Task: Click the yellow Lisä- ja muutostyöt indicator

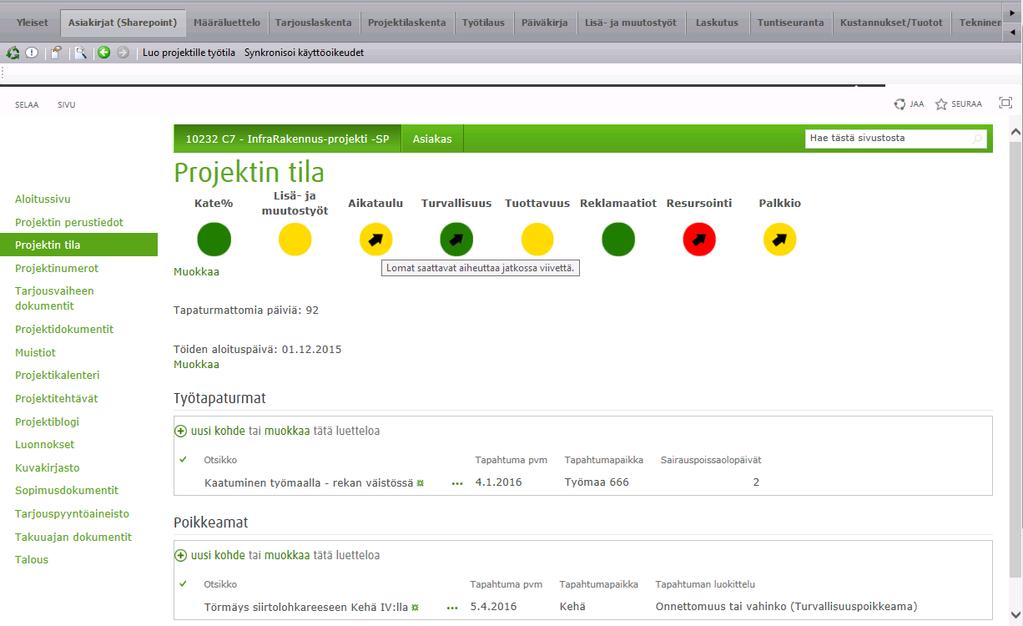Action: tap(295, 240)
